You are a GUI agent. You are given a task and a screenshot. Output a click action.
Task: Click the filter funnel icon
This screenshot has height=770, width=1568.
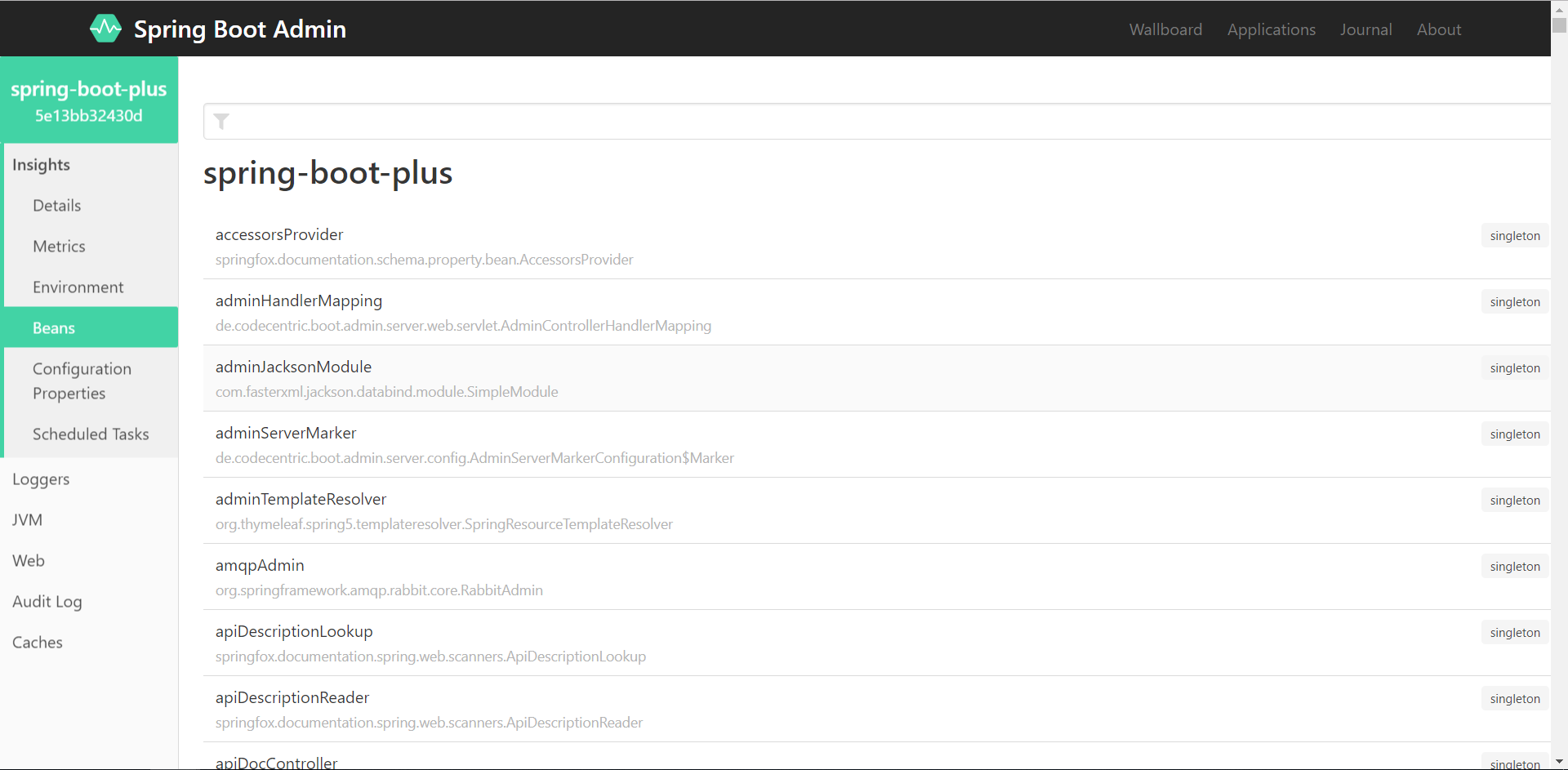[221, 122]
